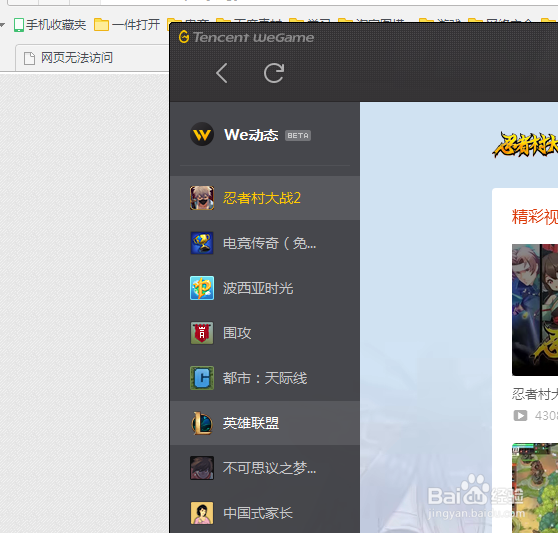Open 英雄联盟 from the sidebar
The height and width of the screenshot is (533, 558).
coord(265,423)
